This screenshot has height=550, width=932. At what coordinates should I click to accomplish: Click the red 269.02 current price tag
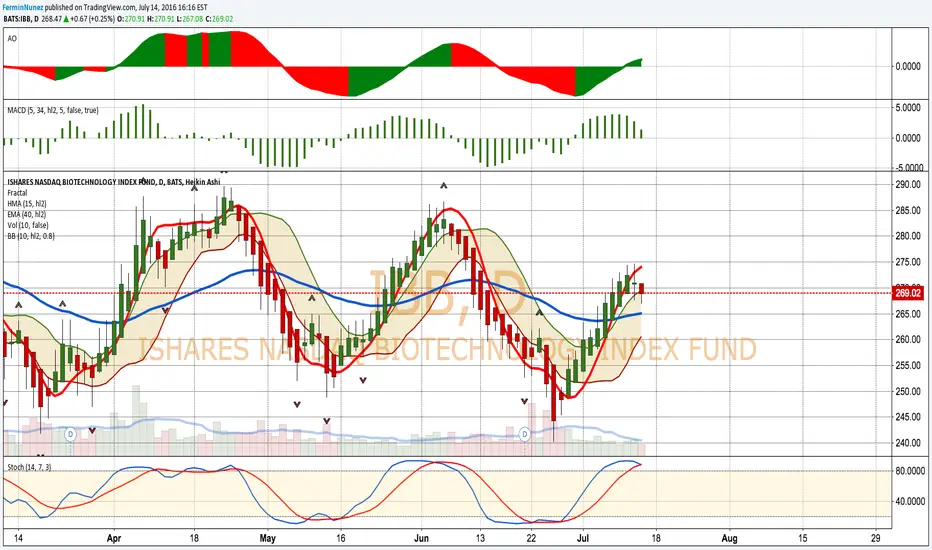908,293
